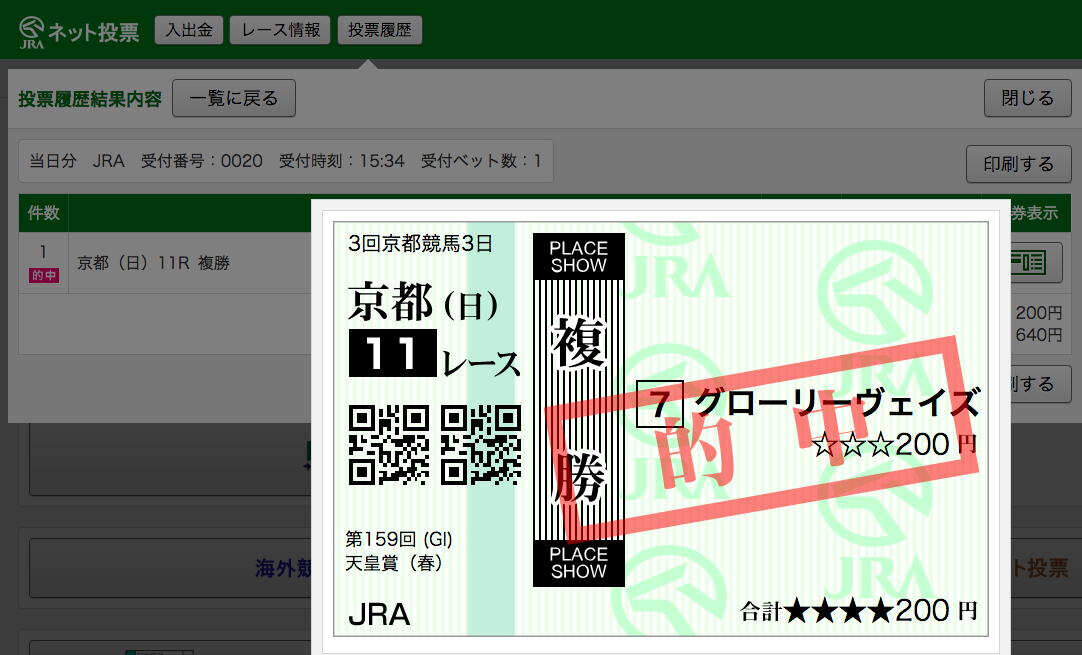This screenshot has height=655, width=1082.
Task: Open the レース情報 menu
Action: coord(280,30)
